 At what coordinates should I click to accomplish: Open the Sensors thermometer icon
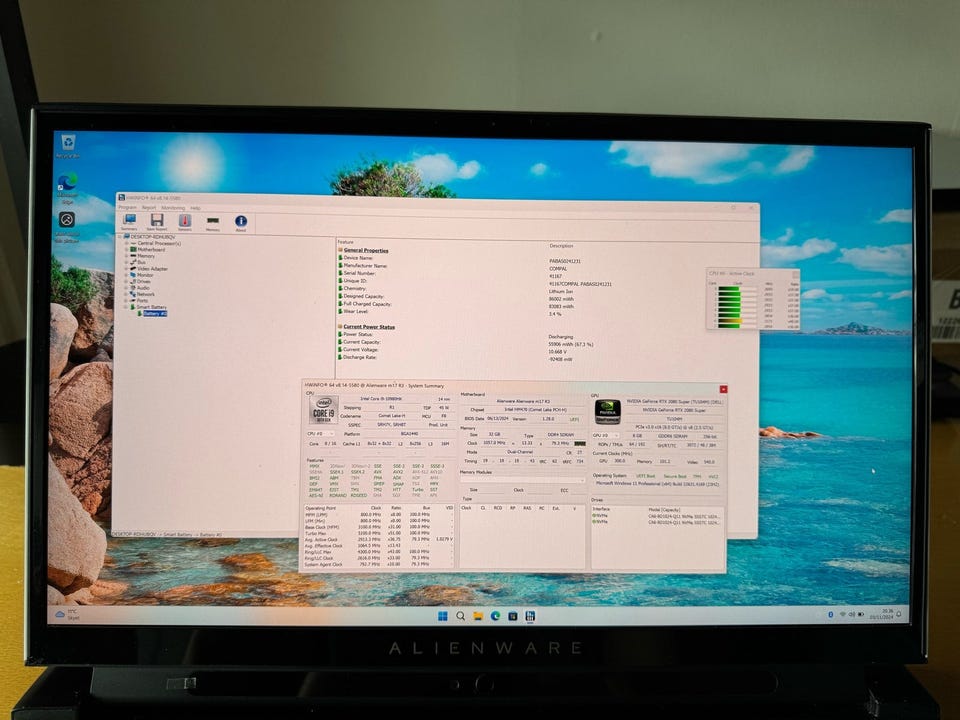click(185, 222)
